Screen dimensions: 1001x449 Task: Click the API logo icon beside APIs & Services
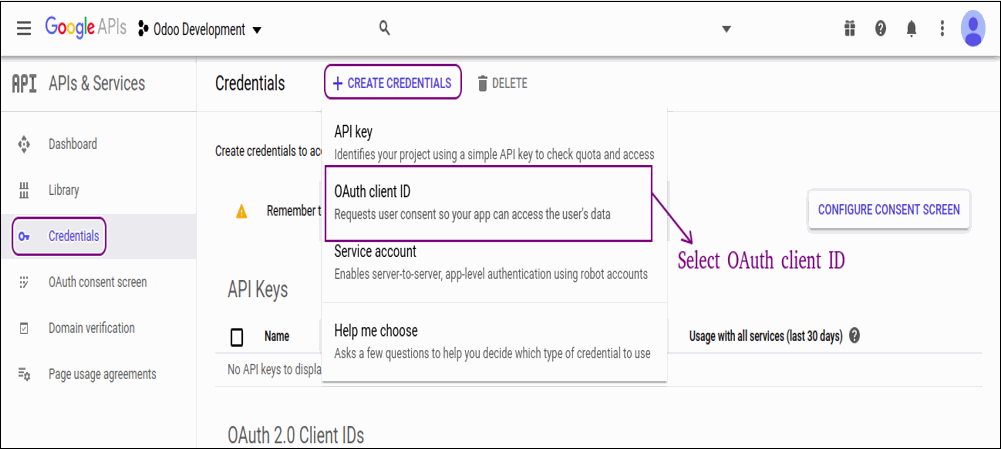pyautogui.click(x=24, y=84)
